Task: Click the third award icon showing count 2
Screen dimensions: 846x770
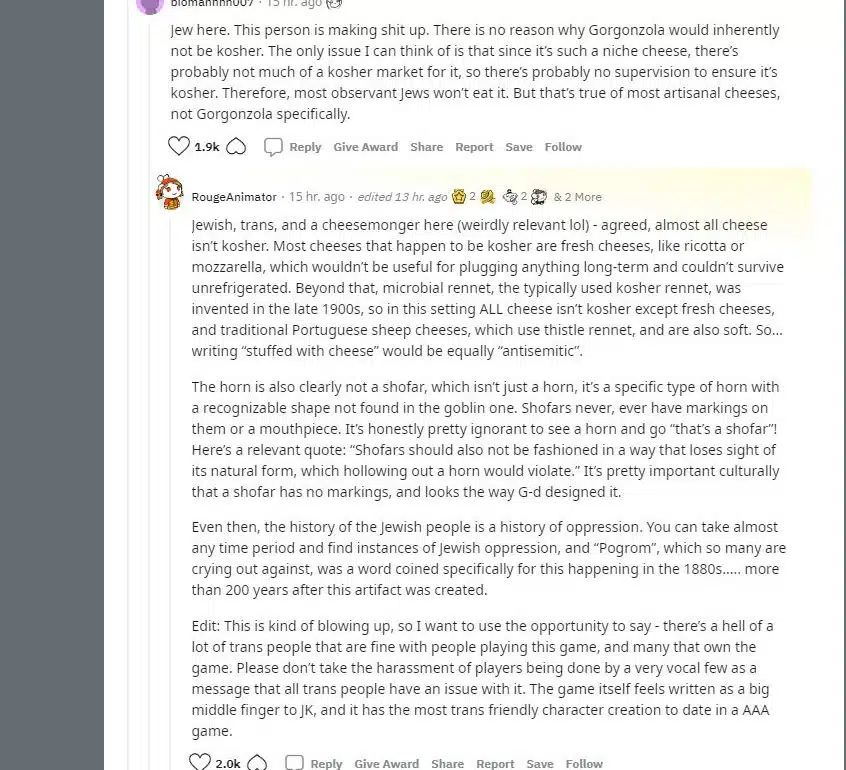Action: (x=510, y=196)
